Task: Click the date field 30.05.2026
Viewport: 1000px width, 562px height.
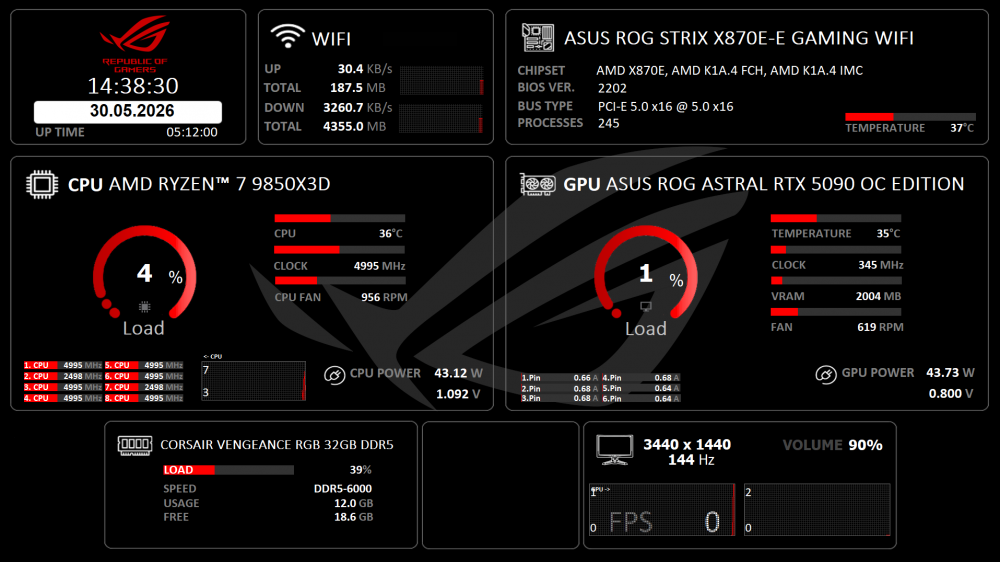Action: pyautogui.click(x=128, y=112)
